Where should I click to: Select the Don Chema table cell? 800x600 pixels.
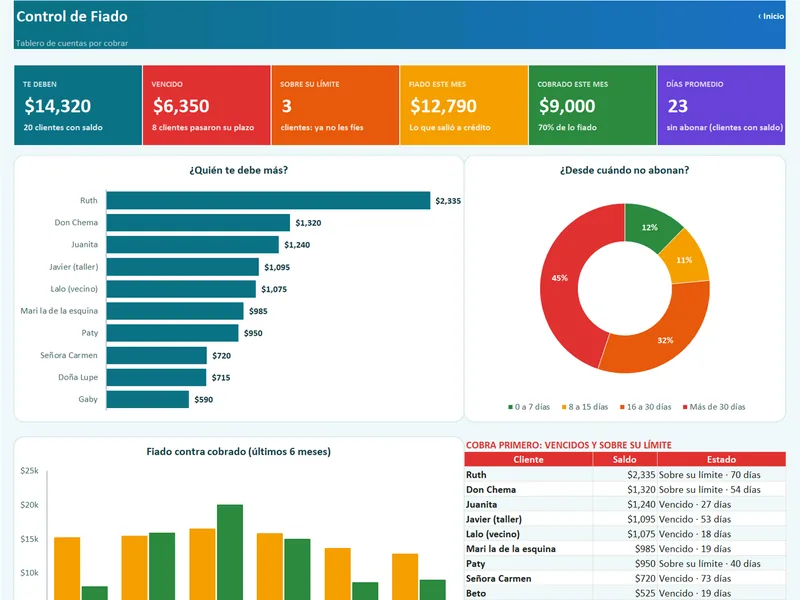(529, 489)
